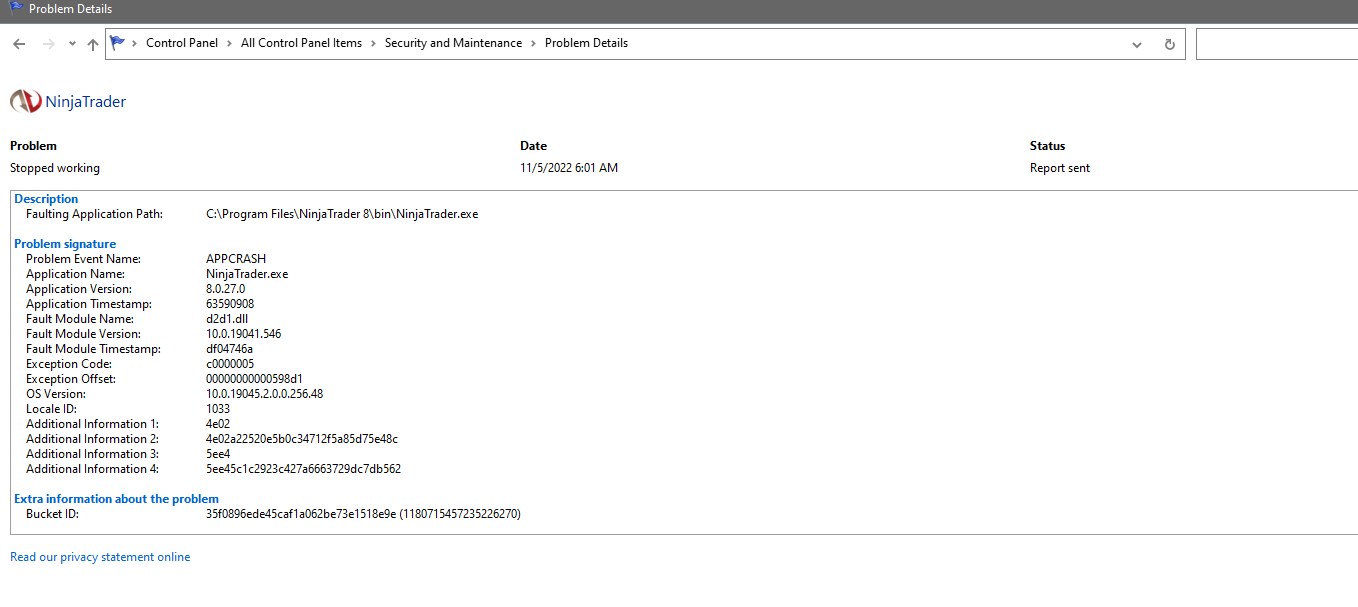Expand the chevron after All Control Panel Items

(x=373, y=43)
